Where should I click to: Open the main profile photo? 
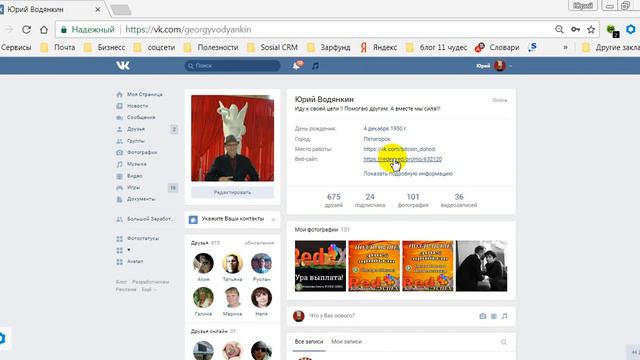[x=232, y=138]
